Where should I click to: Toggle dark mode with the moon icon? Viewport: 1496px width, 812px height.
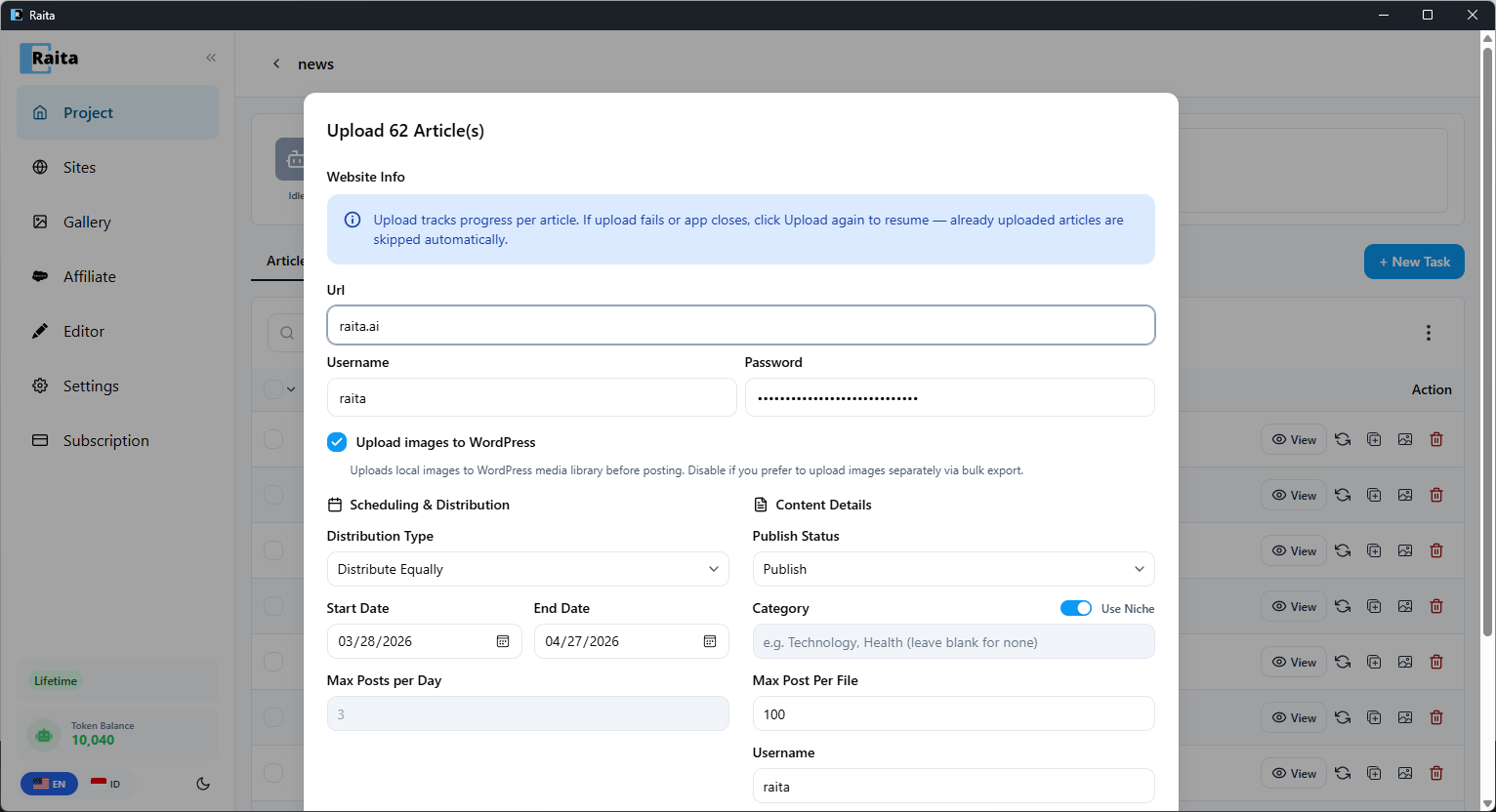point(203,784)
